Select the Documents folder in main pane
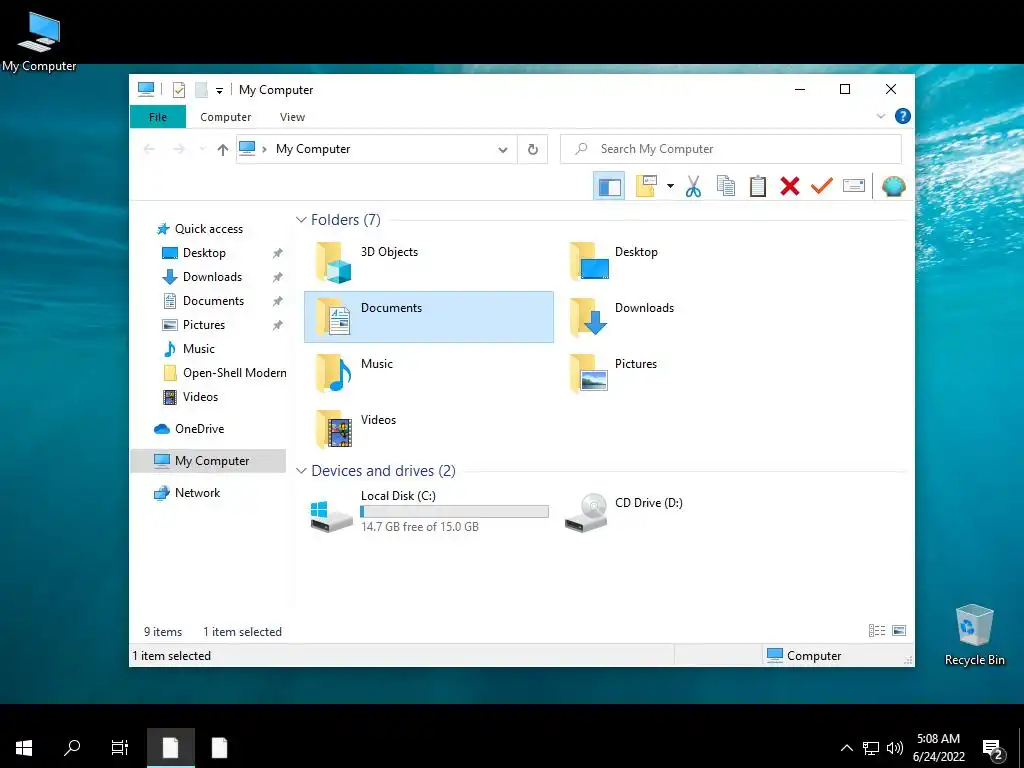The width and height of the screenshot is (1024, 768). [429, 317]
